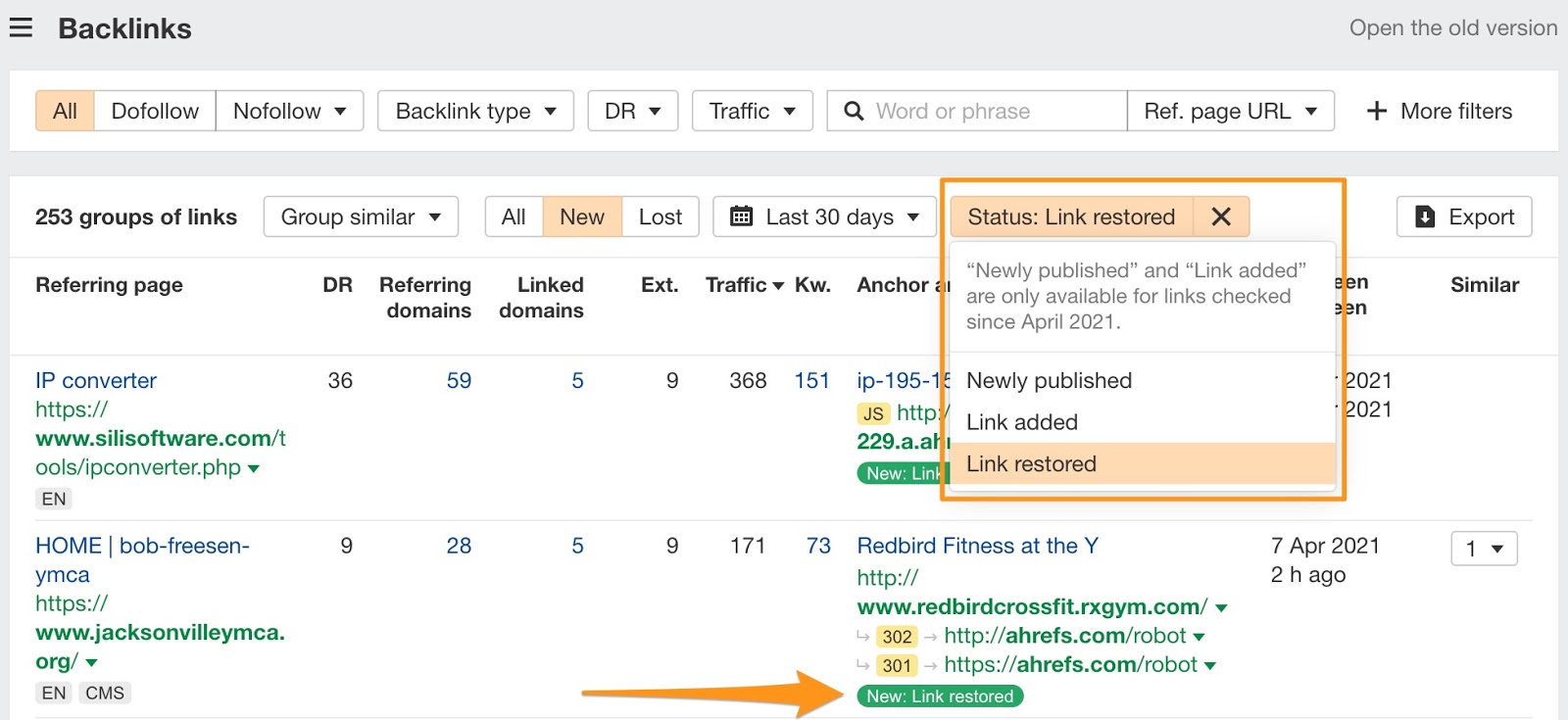This screenshot has width=1568, height=720.
Task: Open the IP converter referring page
Action: pyautogui.click(x=96, y=380)
